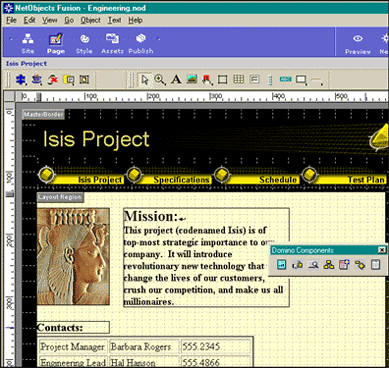Click first Domino Components chart icon
The width and height of the screenshot is (389, 368).
point(282,265)
